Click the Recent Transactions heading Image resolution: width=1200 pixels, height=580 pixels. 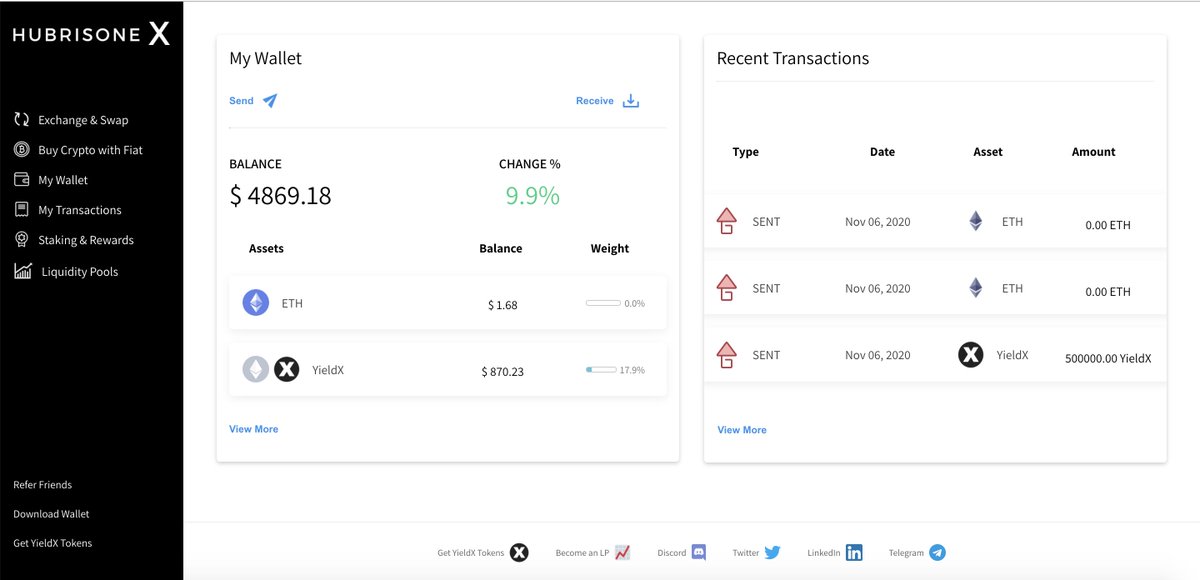coord(793,58)
